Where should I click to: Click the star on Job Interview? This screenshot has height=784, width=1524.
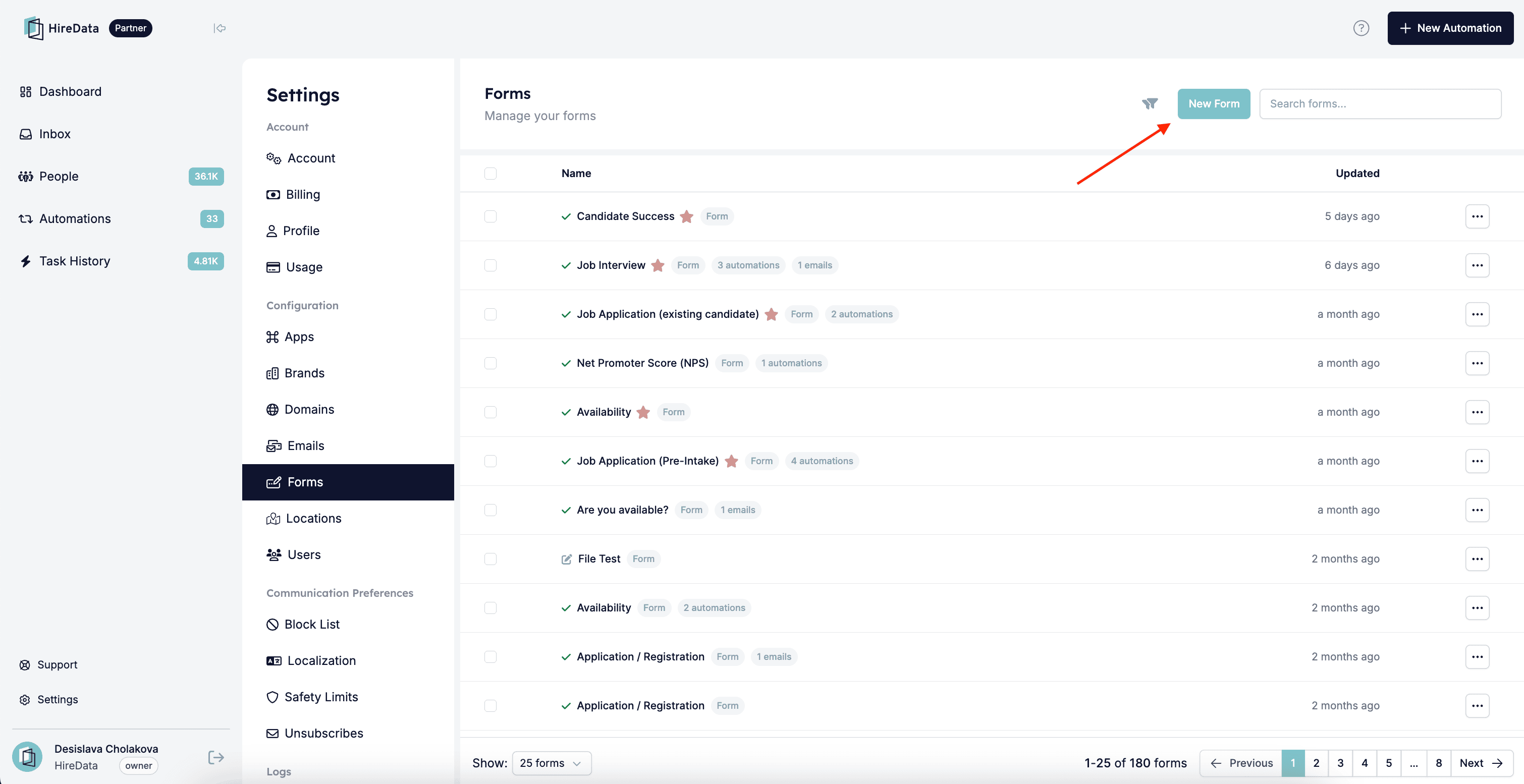pos(657,265)
